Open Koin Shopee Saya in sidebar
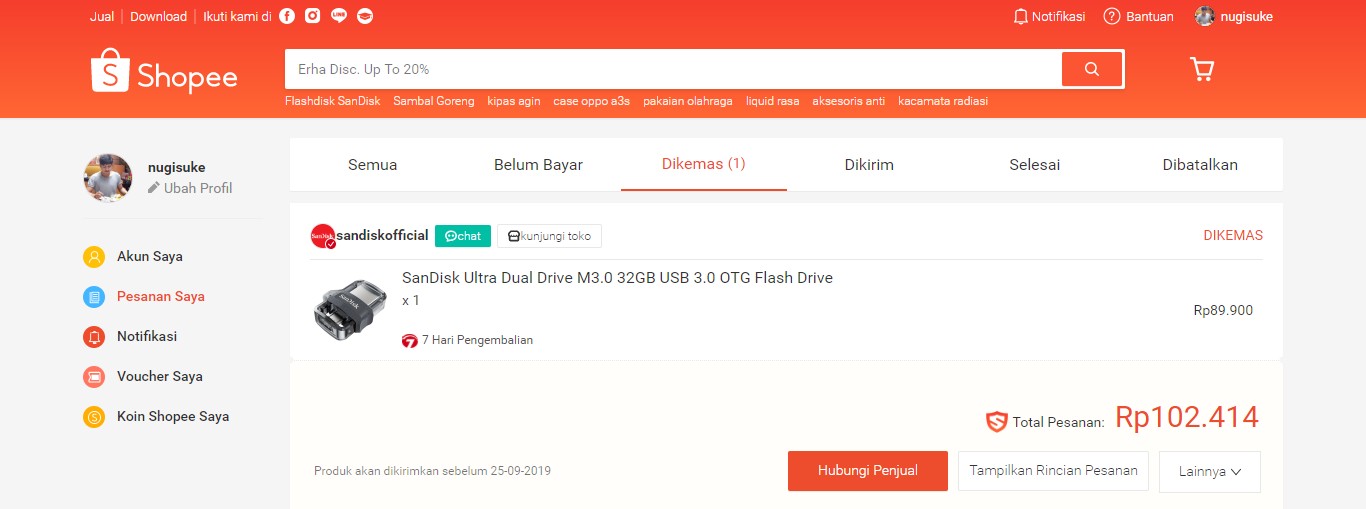Screen dimensions: 1366x509 click(172, 417)
